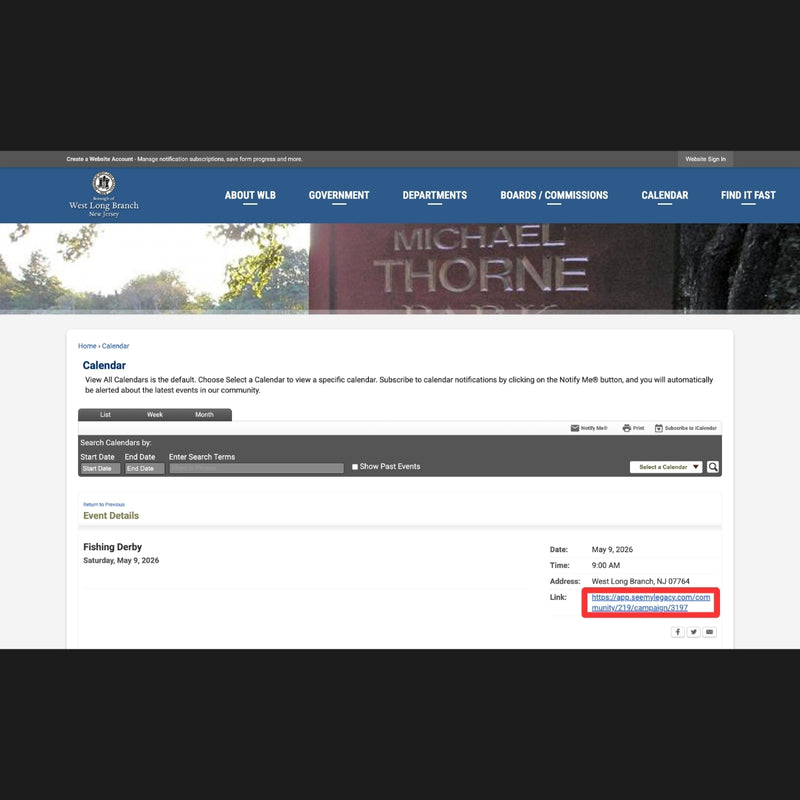Click the Print printer icon
Image resolution: width=800 pixels, height=800 pixels.
click(x=627, y=428)
